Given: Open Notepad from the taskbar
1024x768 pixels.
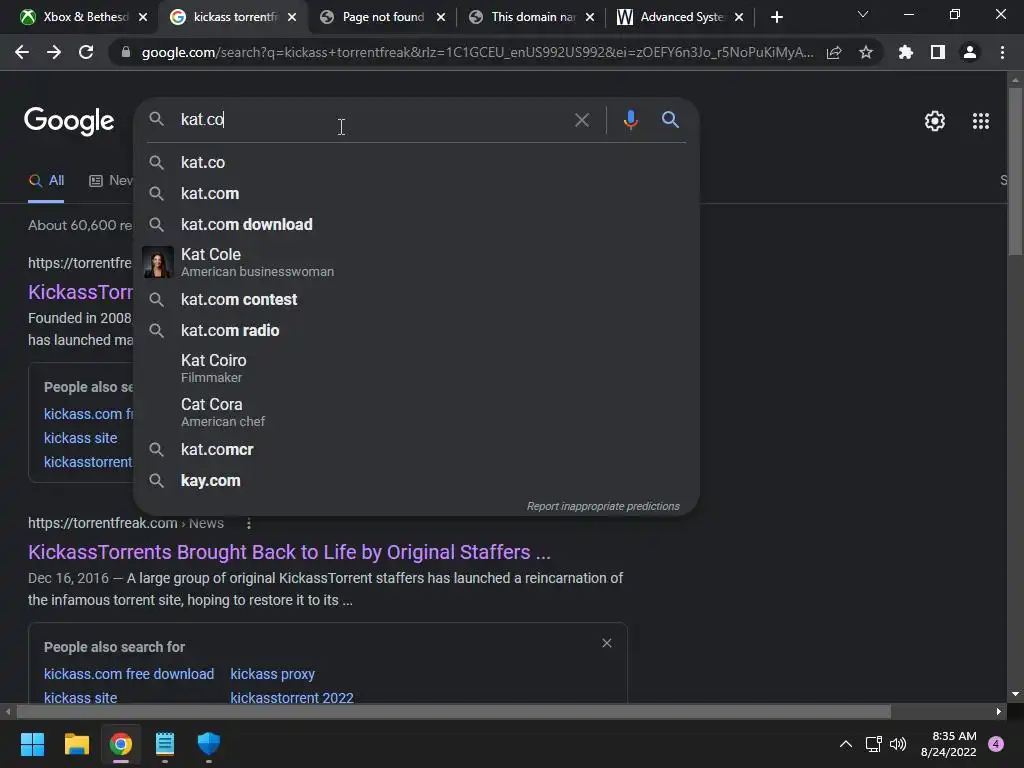Looking at the screenshot, I should pyautogui.click(x=165, y=744).
